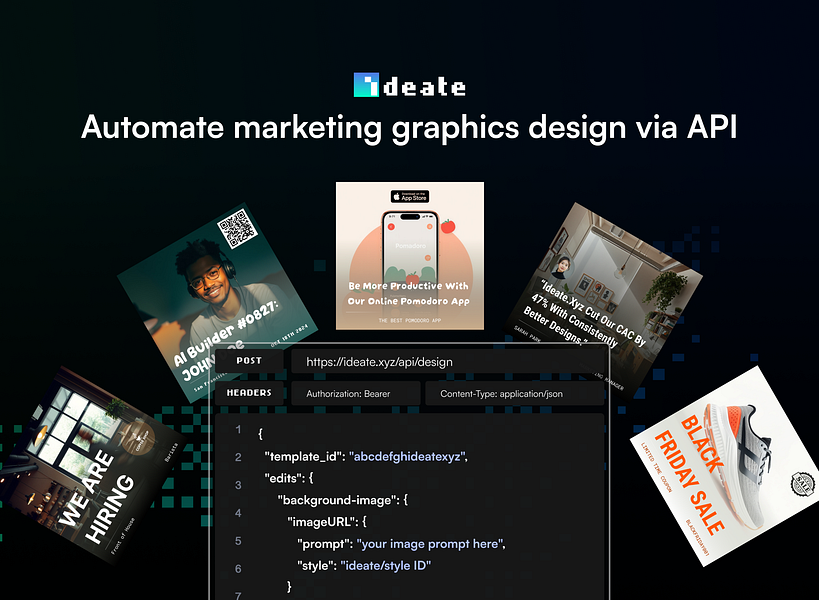Open the AI Builder #0827 badge thumbnail
Image resolution: width=819 pixels, height=600 pixels.
[217, 302]
